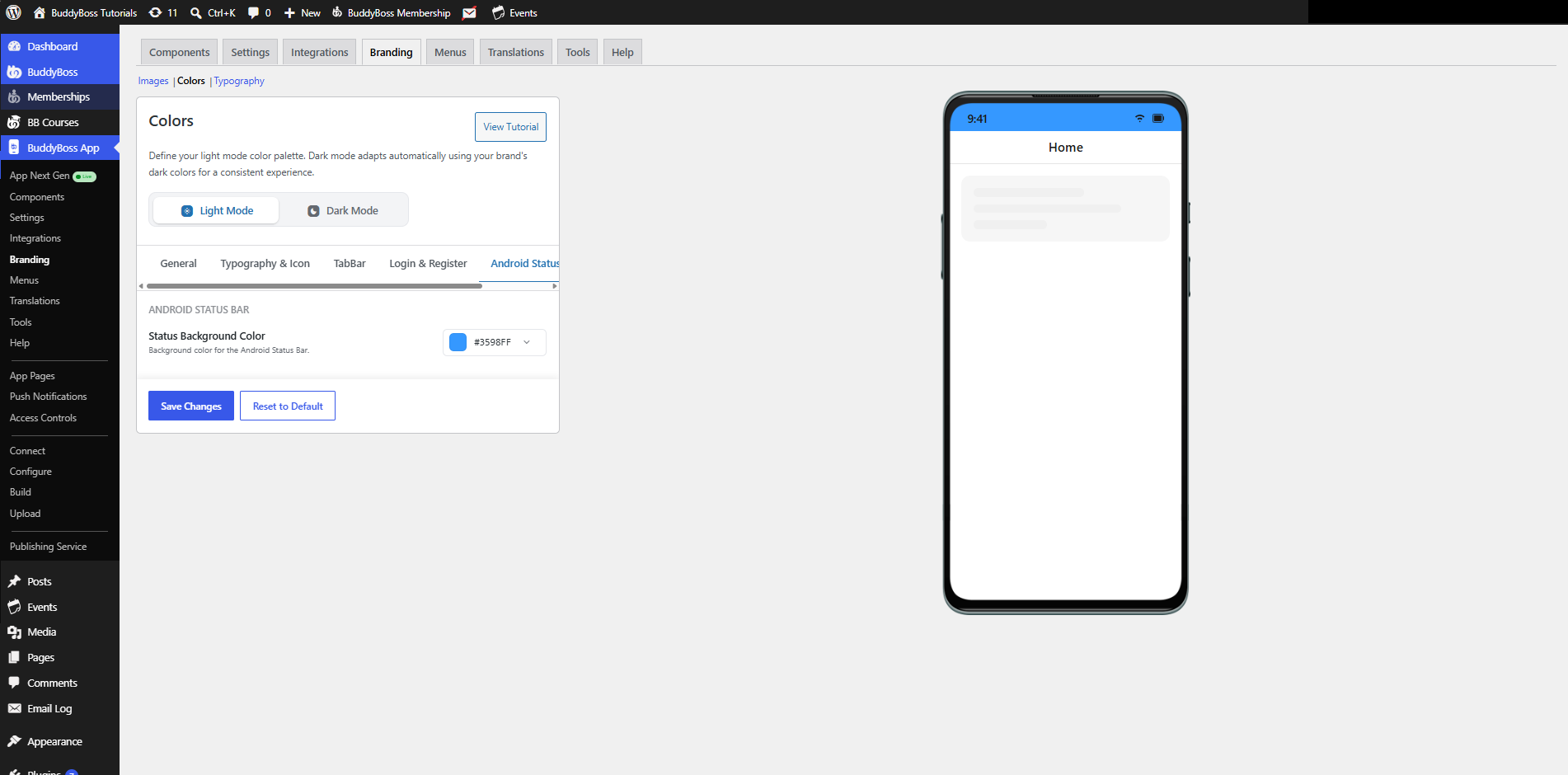This screenshot has width=1568, height=775.
Task: Select the General color tab
Action: (x=178, y=263)
